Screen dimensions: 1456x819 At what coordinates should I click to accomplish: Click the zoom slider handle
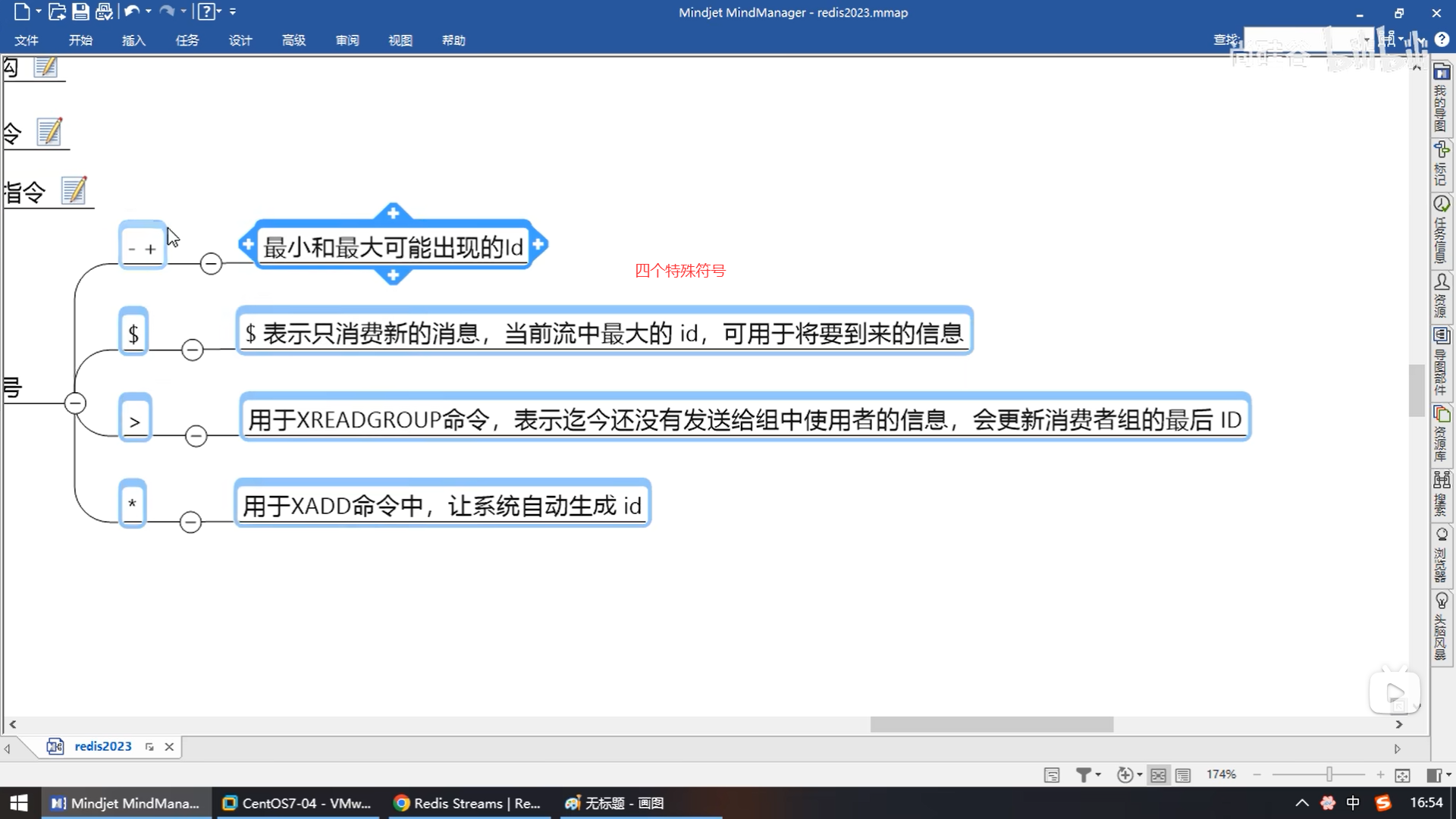click(1329, 774)
